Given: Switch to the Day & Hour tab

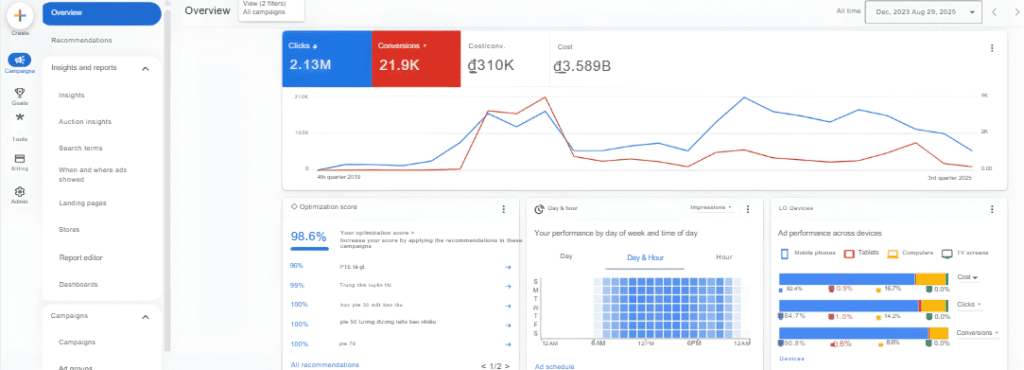Looking at the screenshot, I should tap(645, 257).
